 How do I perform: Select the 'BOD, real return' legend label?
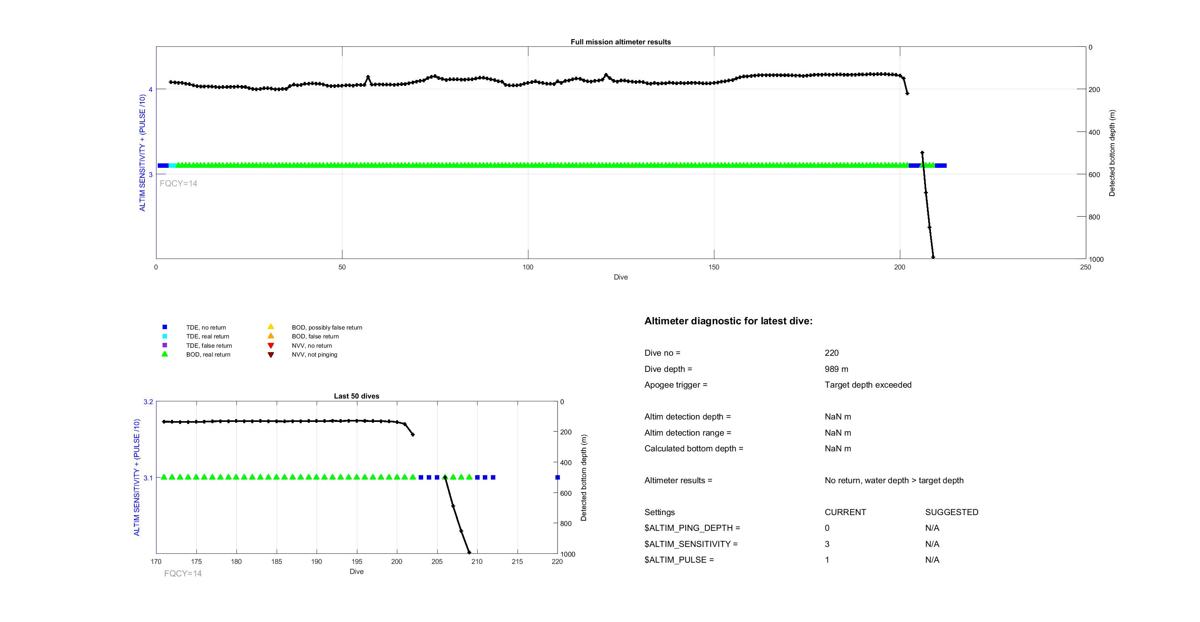coord(209,354)
